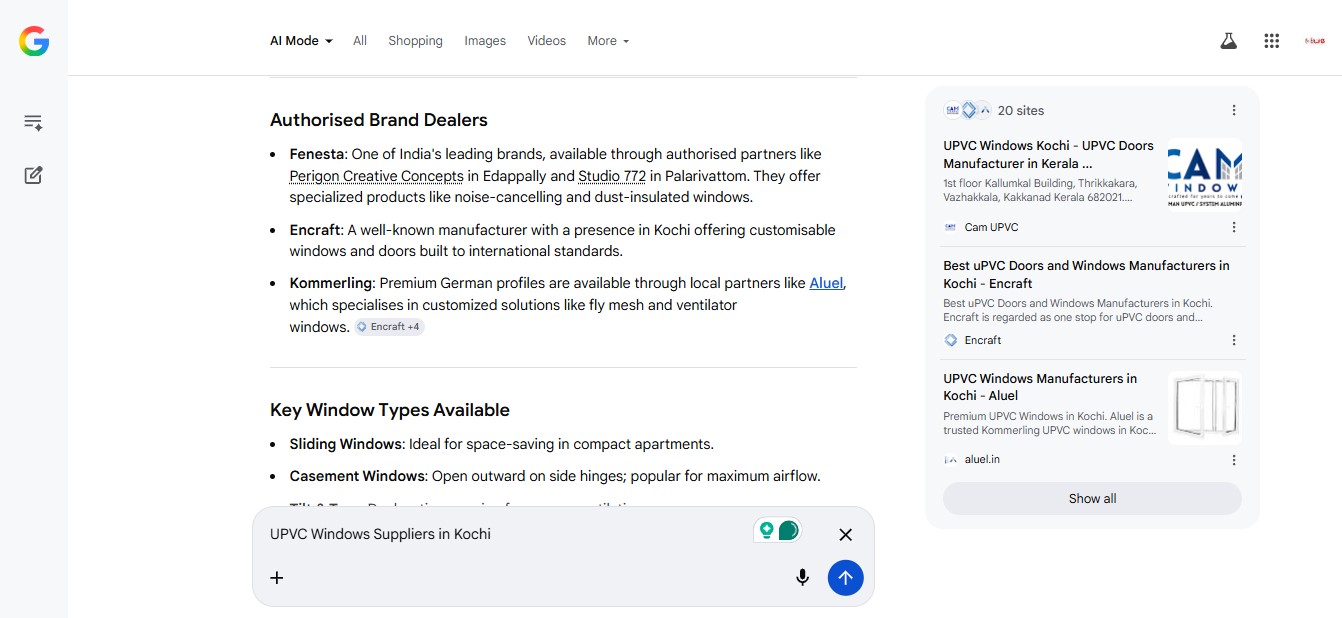Click the Encraft +4 source chip
This screenshot has height=618, width=1342.
389,327
